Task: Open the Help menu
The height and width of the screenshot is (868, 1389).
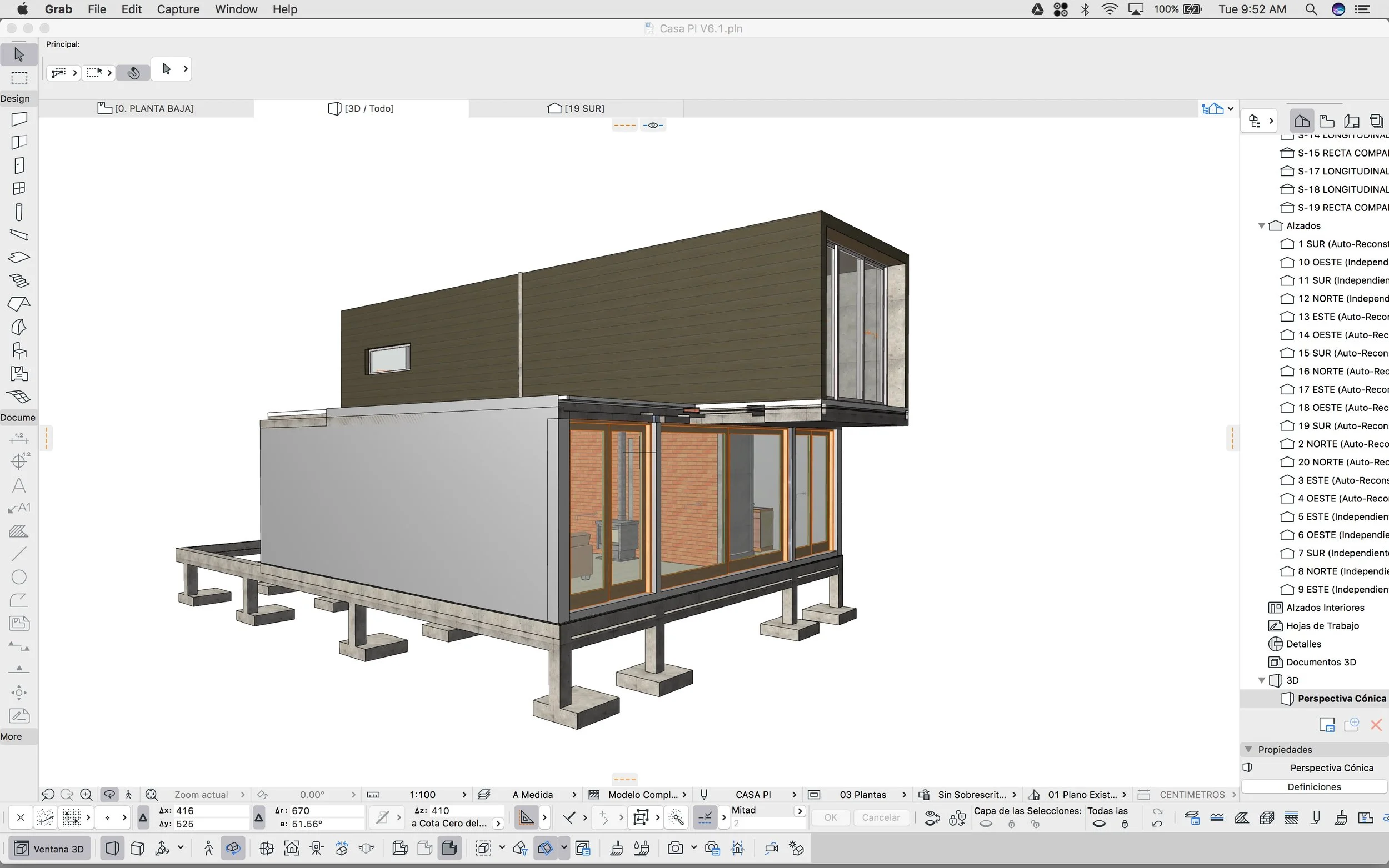Action: click(285, 9)
